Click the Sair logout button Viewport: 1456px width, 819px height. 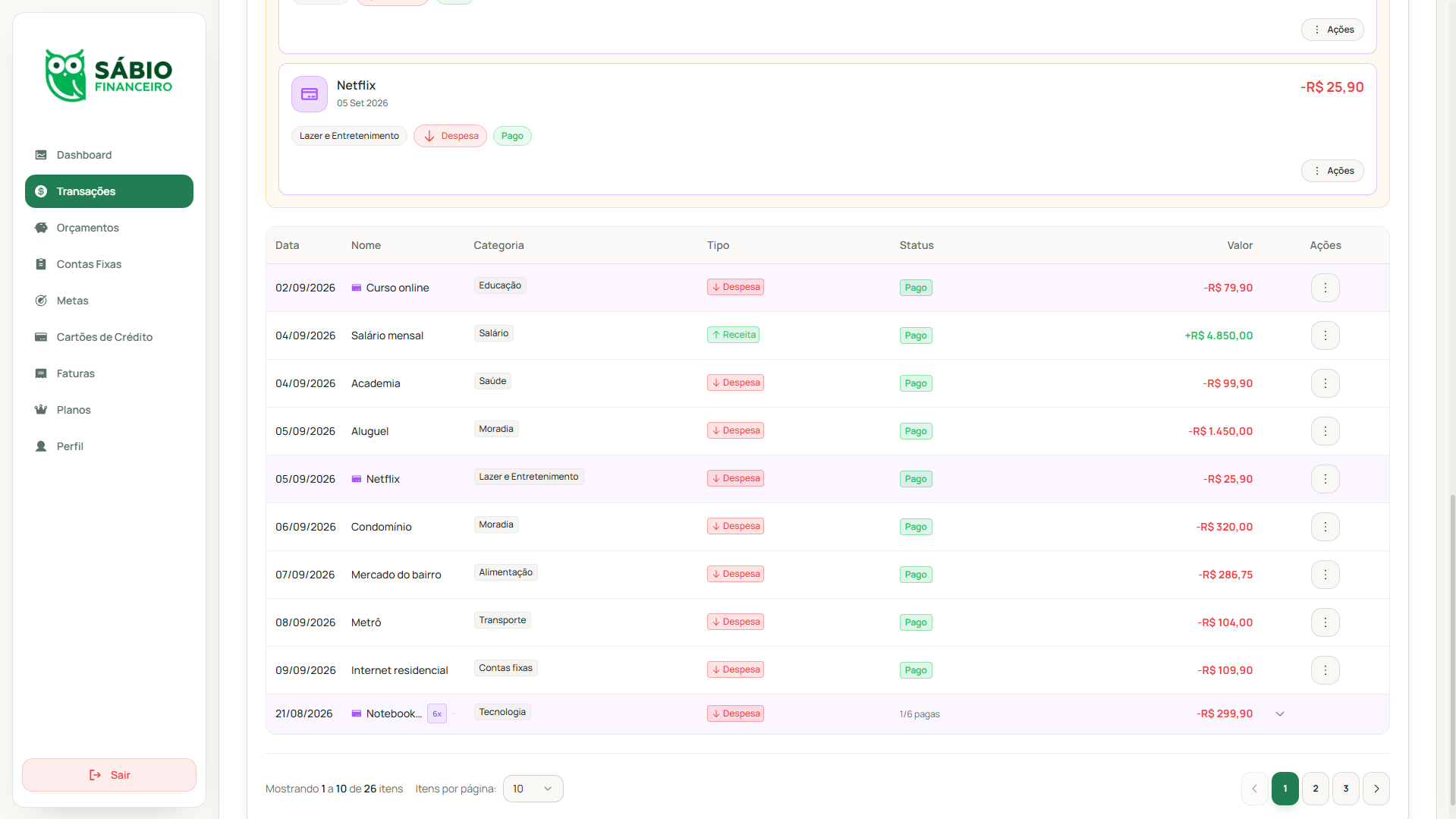coord(108,775)
